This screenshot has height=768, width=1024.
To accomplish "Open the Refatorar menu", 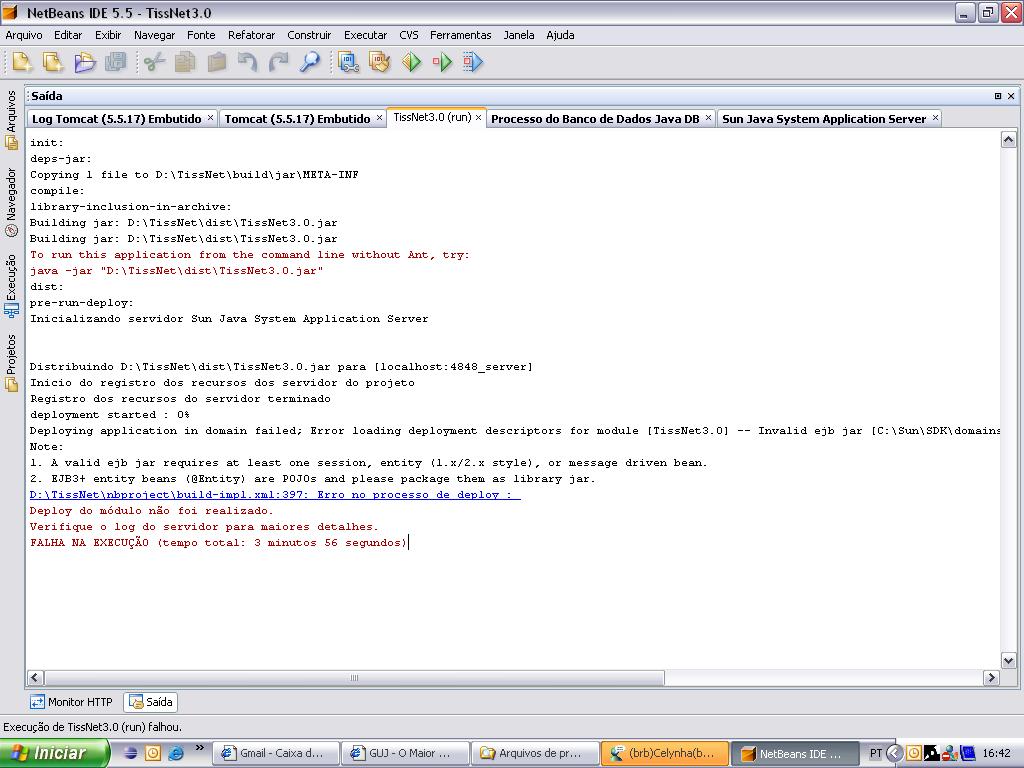I will tap(251, 35).
